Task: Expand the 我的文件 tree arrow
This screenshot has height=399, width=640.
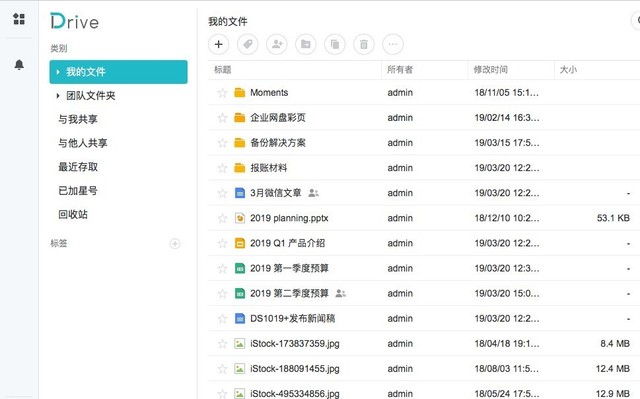Action: [58, 72]
